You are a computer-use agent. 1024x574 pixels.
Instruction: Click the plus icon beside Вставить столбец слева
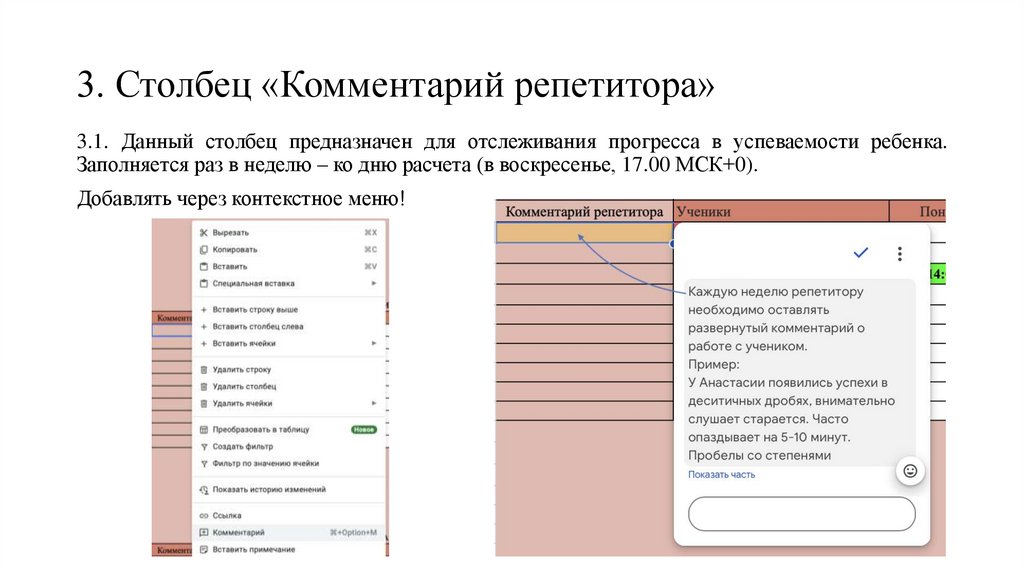click(x=204, y=327)
